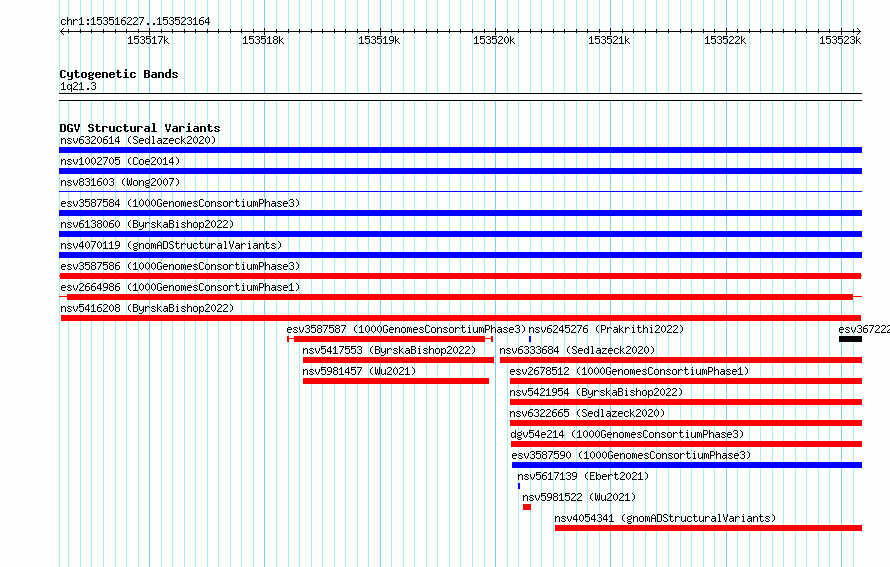
Task: Click the blue bar under esv3587590
Action: point(687,465)
